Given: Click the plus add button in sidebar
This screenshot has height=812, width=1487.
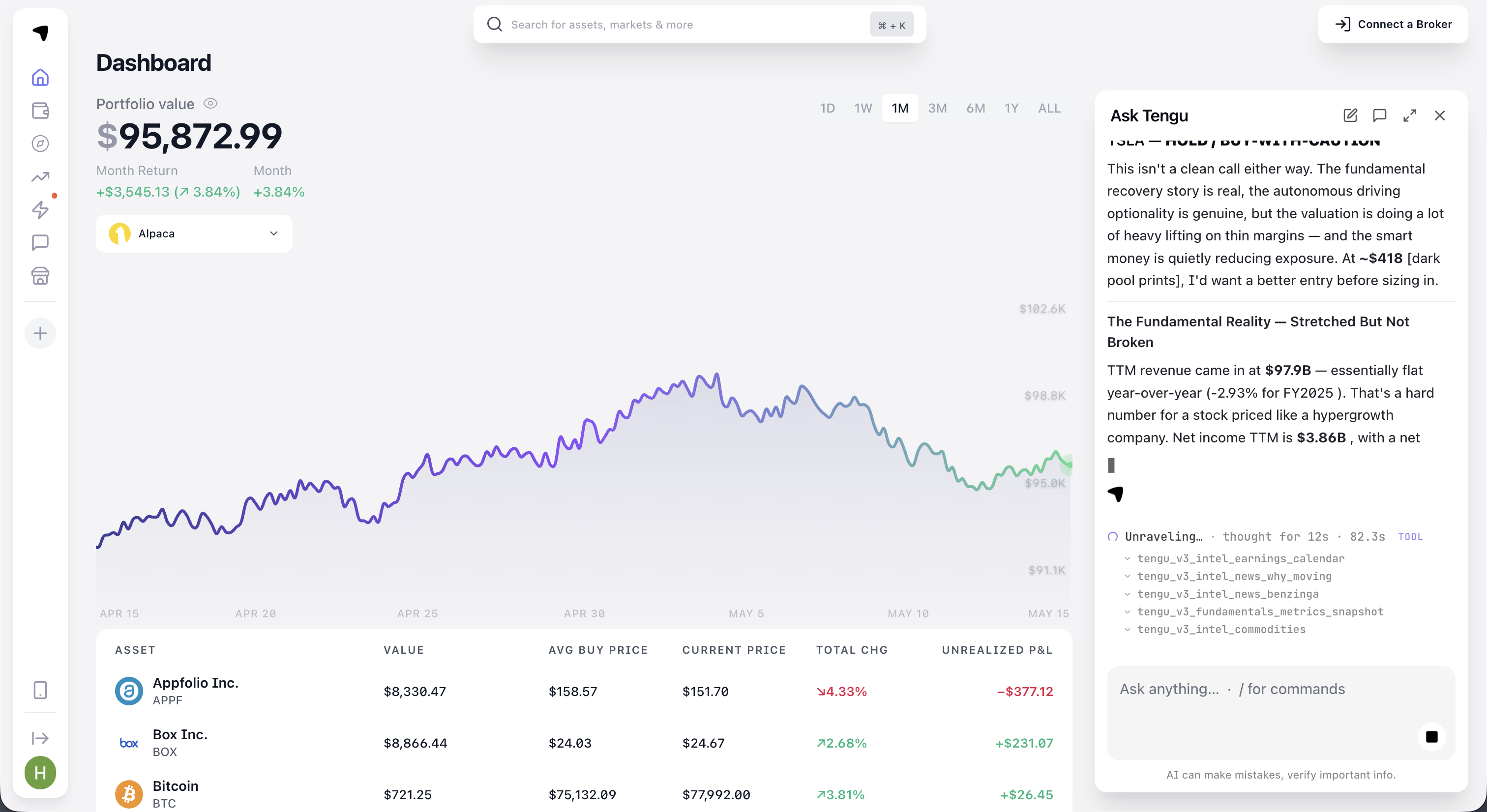Looking at the screenshot, I should [x=40, y=334].
